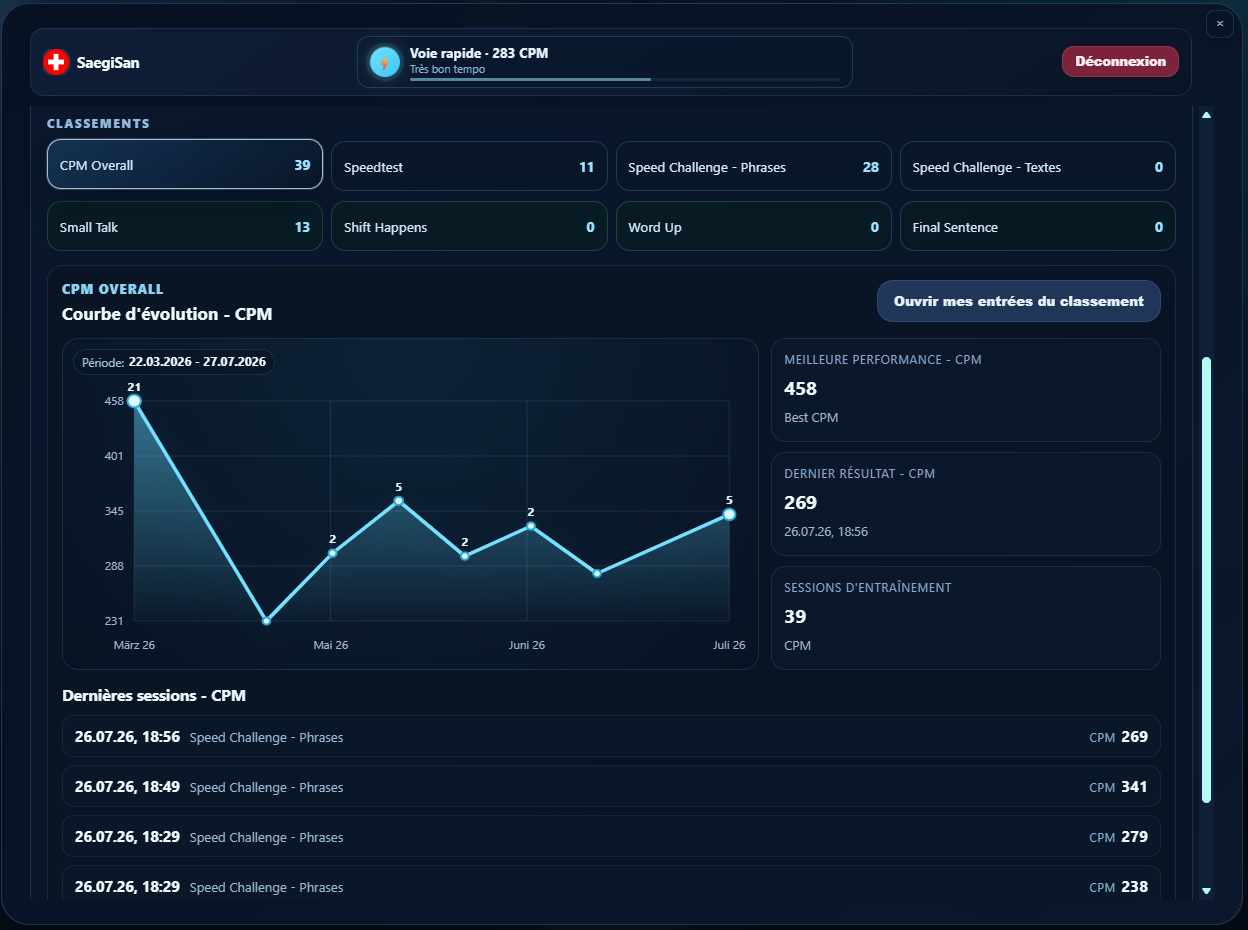The width and height of the screenshot is (1248, 930).
Task: Switch to the Shift Happens tab
Action: click(469, 227)
